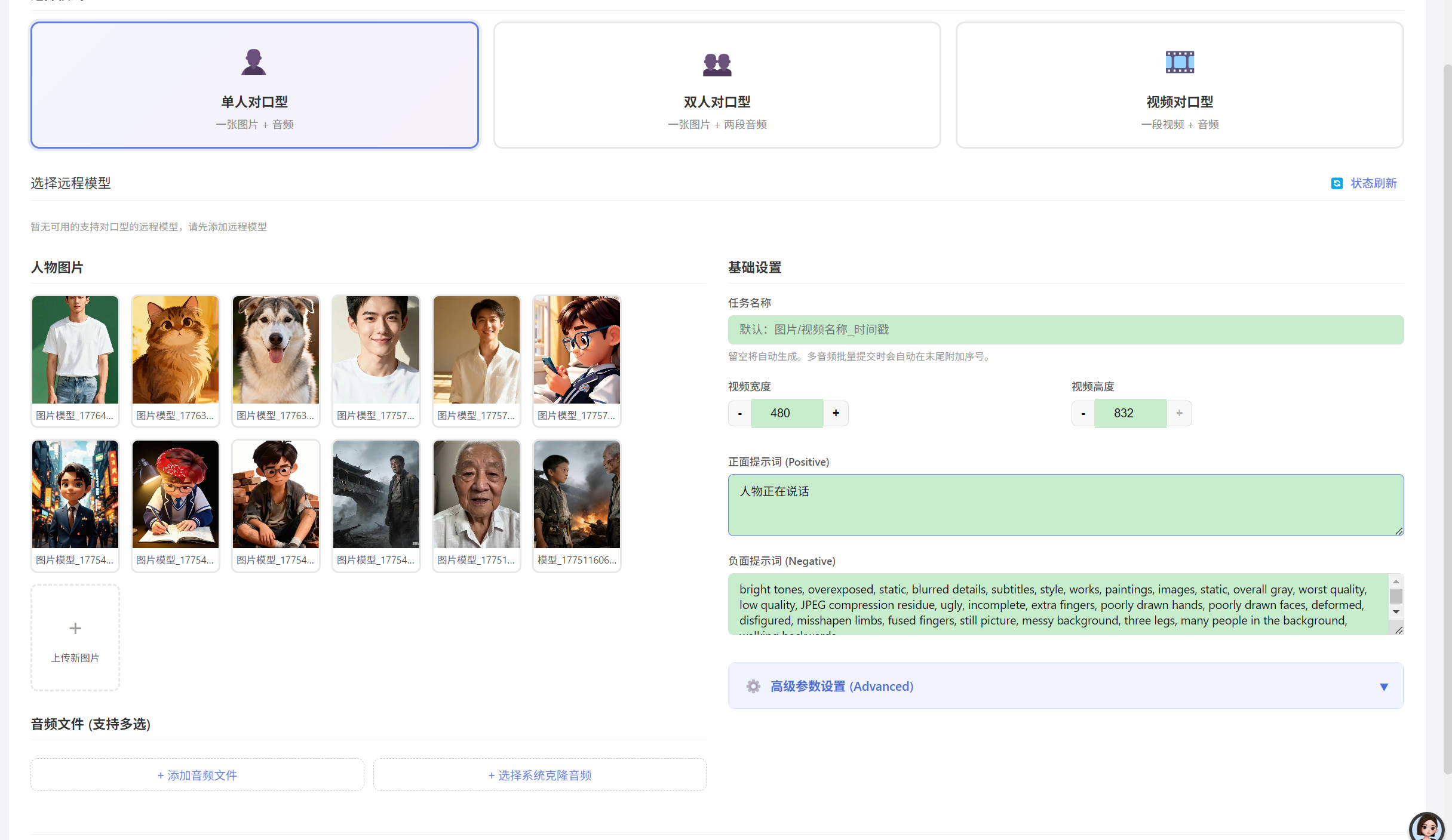
Task: Click the plus icon to upload new image
Action: (75, 628)
